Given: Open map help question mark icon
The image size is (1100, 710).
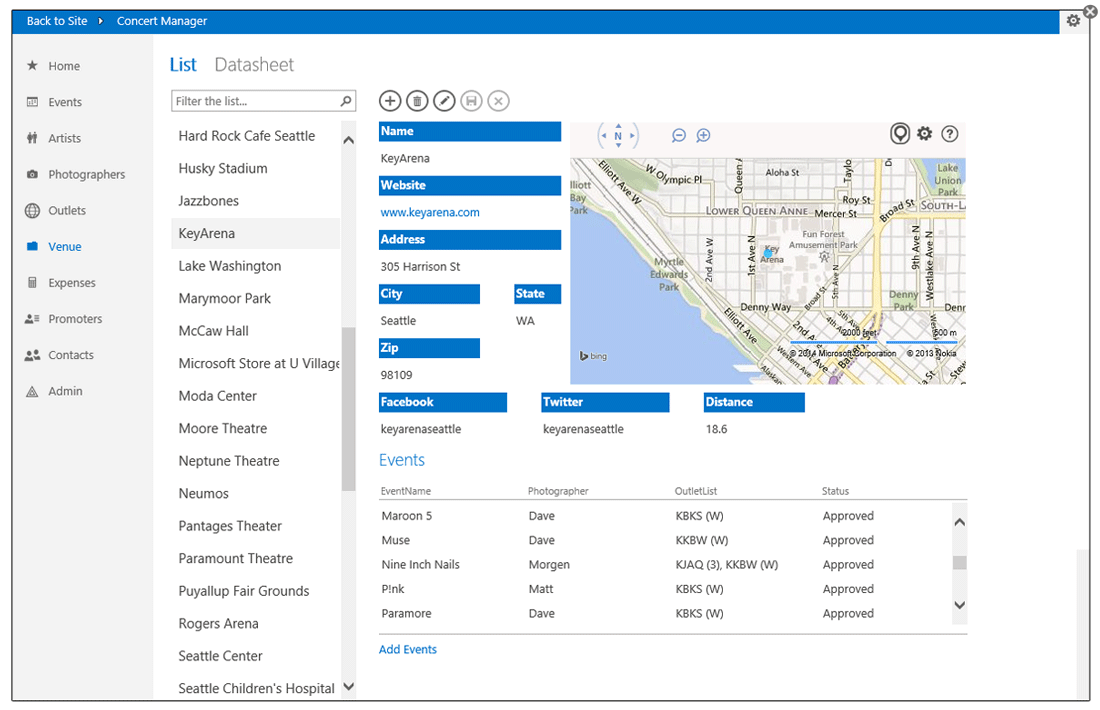Looking at the screenshot, I should (x=949, y=133).
